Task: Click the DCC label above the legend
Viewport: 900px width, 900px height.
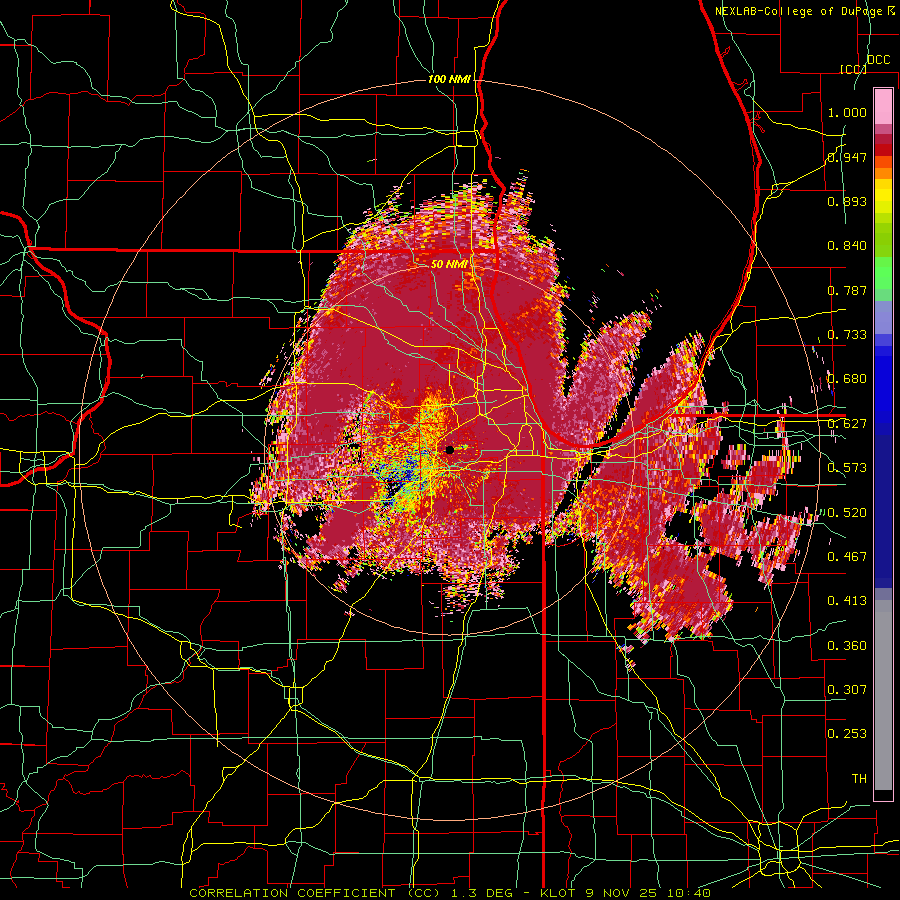Action: click(x=878, y=60)
